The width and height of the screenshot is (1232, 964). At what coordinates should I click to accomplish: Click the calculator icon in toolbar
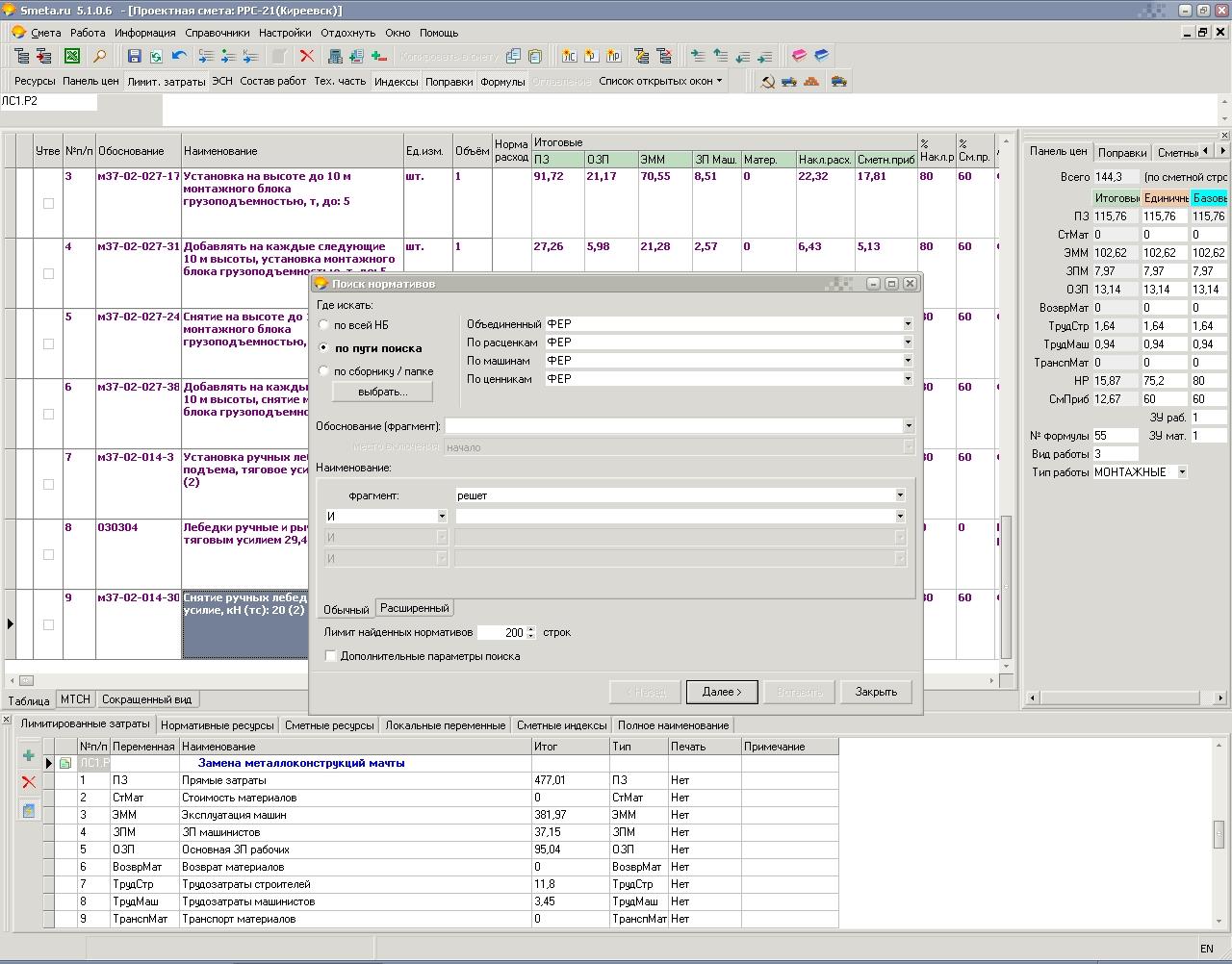[334, 56]
